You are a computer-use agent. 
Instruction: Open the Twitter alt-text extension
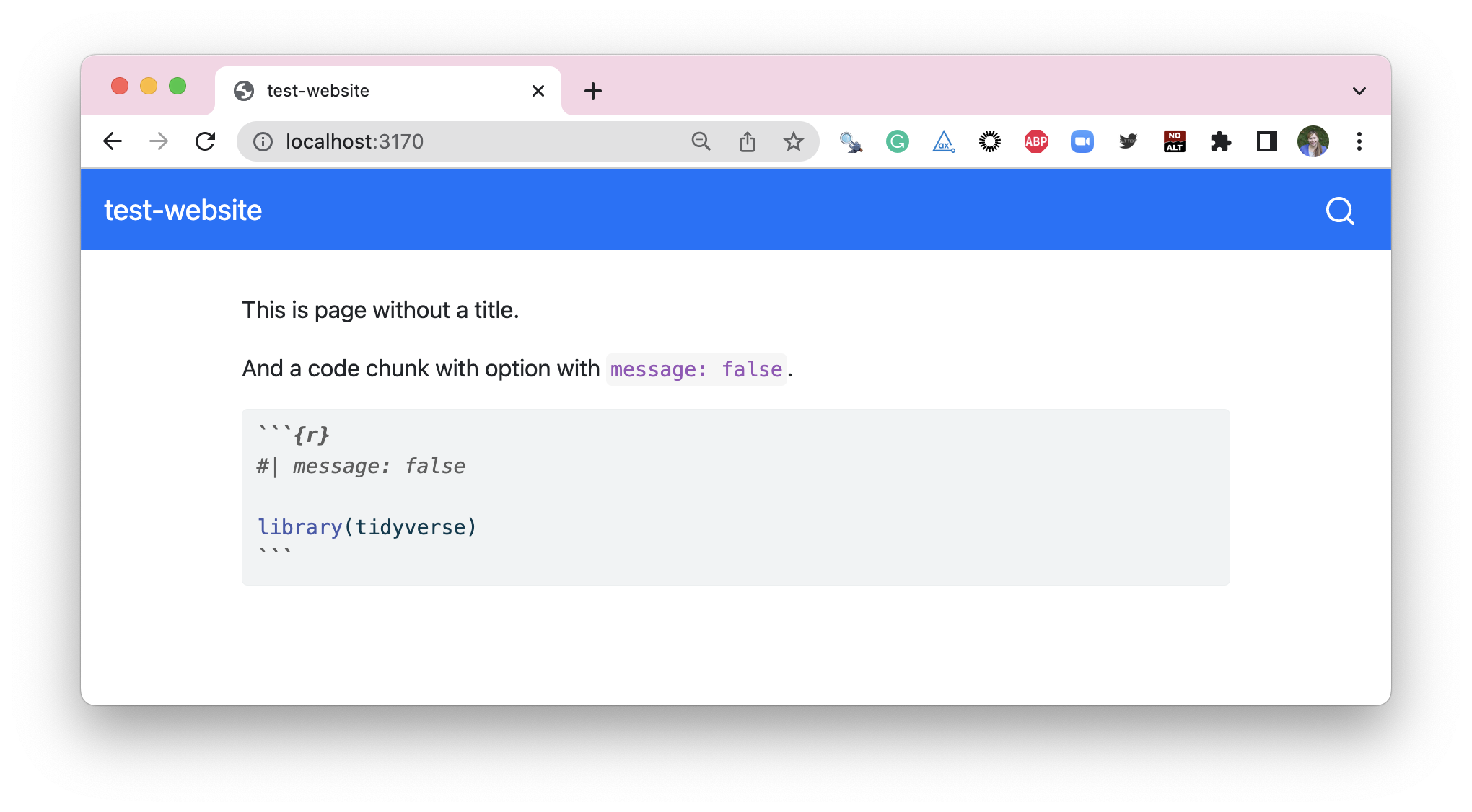(x=1128, y=141)
